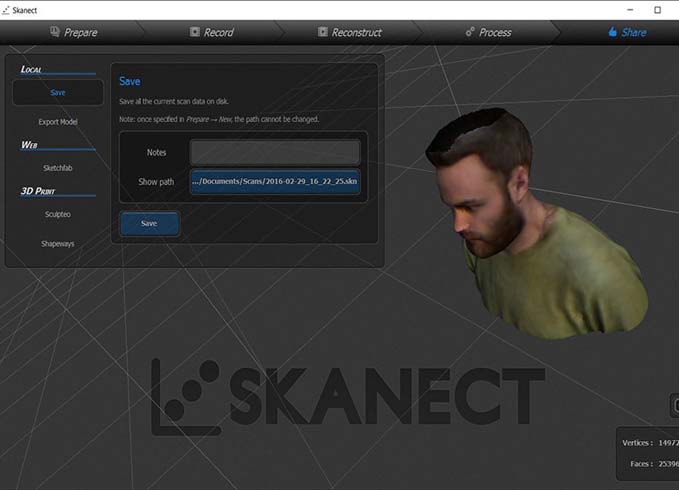The height and width of the screenshot is (490, 679).
Task: Click the Reconstruct tab icon
Action: point(323,32)
